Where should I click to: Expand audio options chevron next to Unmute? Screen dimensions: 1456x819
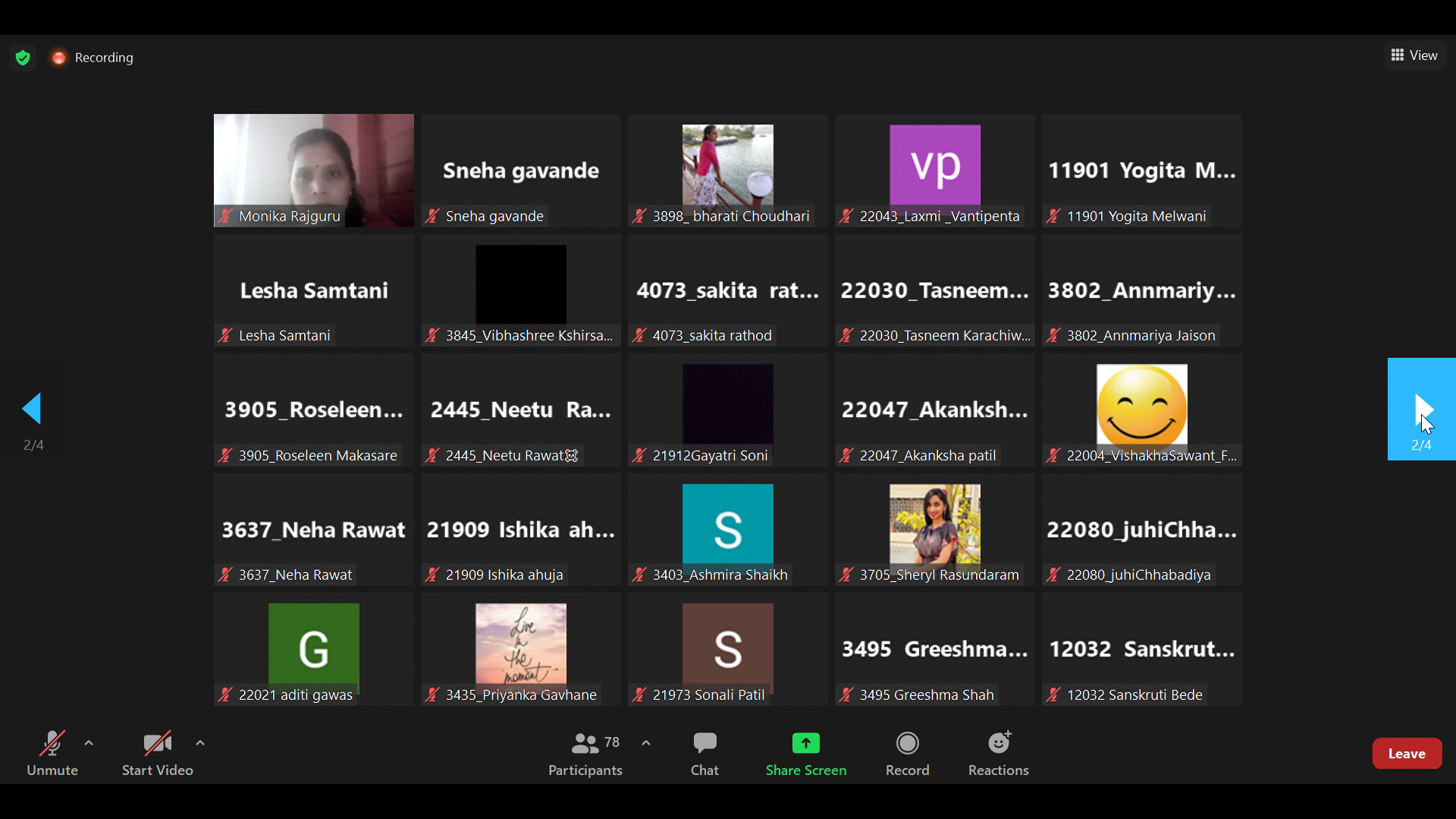point(89,743)
